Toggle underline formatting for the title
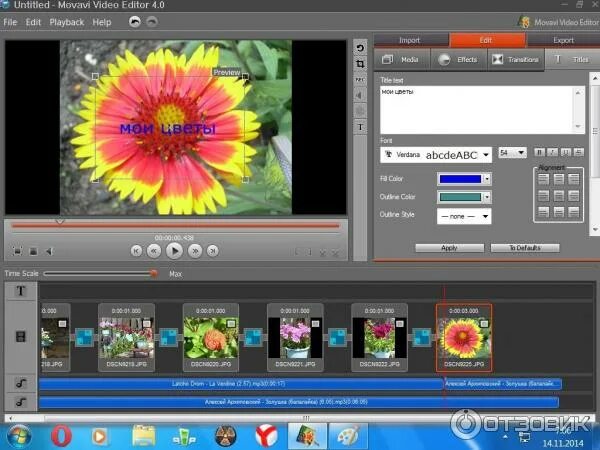The image size is (600, 450). click(x=566, y=152)
